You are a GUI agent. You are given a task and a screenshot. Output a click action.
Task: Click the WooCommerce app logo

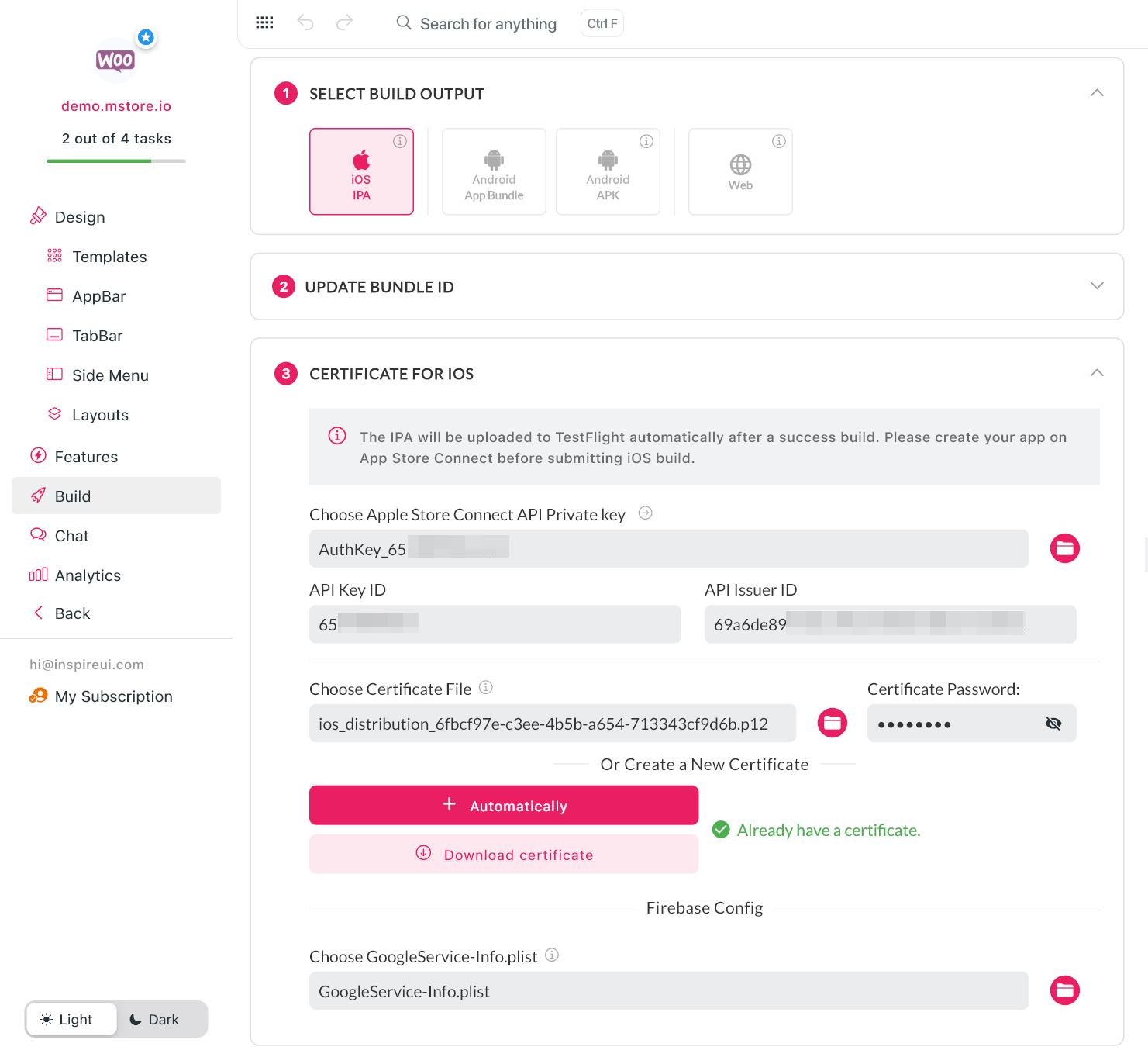tap(115, 60)
